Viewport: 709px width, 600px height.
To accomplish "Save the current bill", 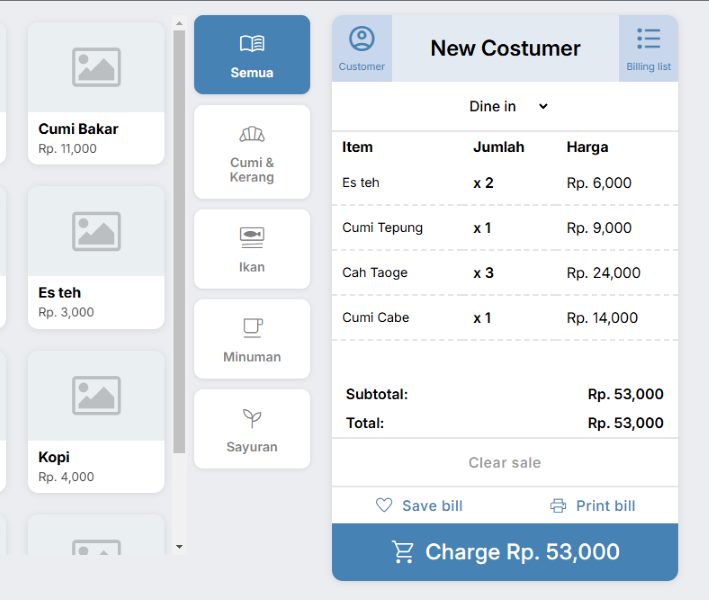I will 419,506.
